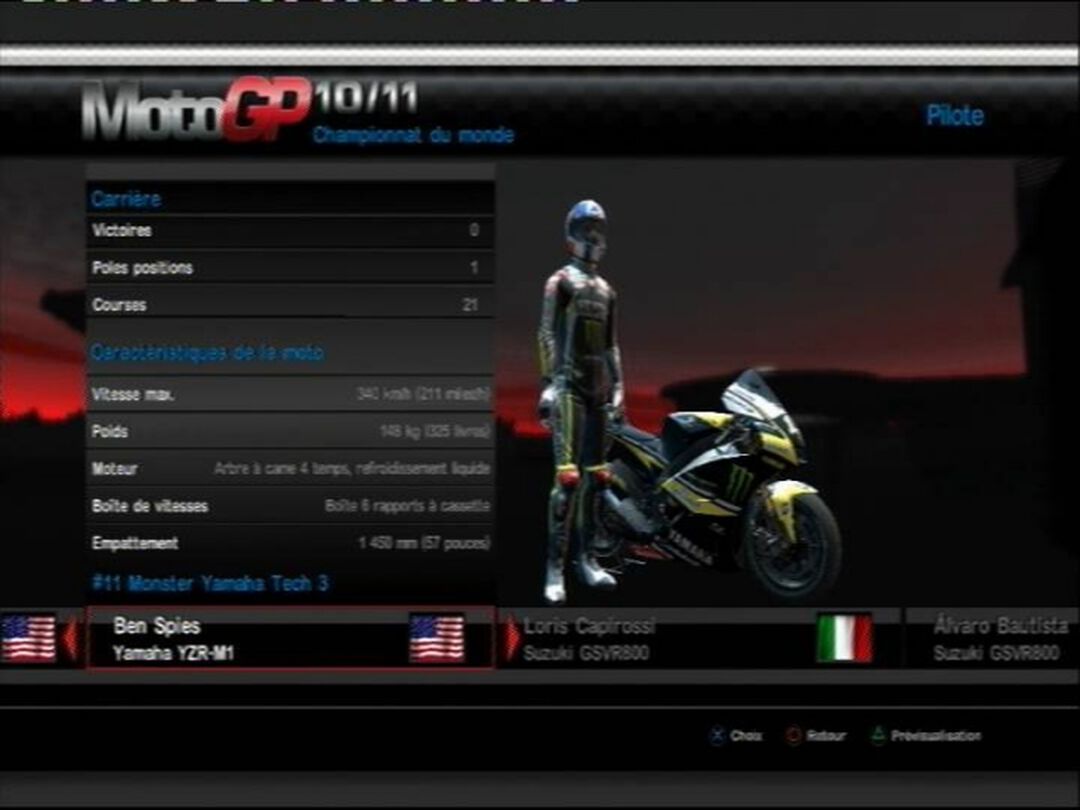Click the Pilote heading
1080x810 pixels.
(x=955, y=115)
